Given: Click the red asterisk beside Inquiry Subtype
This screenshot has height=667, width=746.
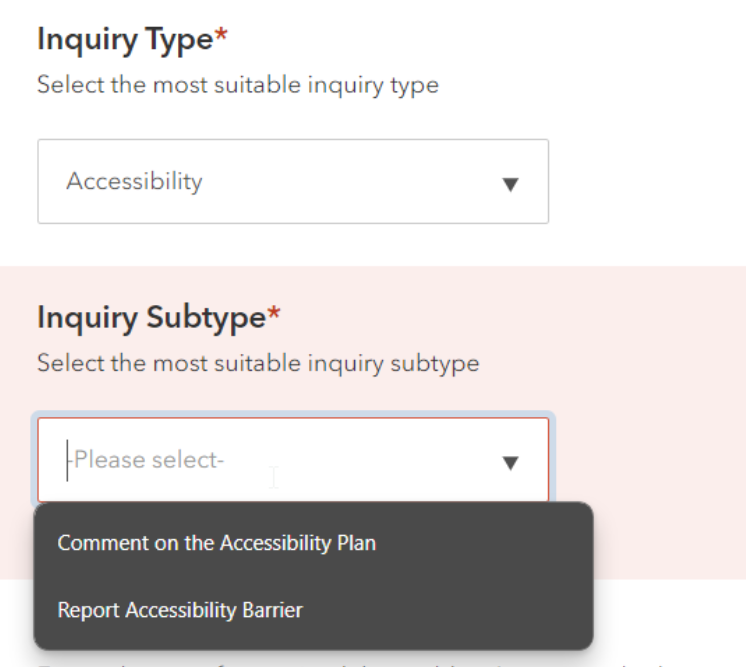Looking at the screenshot, I should click(274, 314).
